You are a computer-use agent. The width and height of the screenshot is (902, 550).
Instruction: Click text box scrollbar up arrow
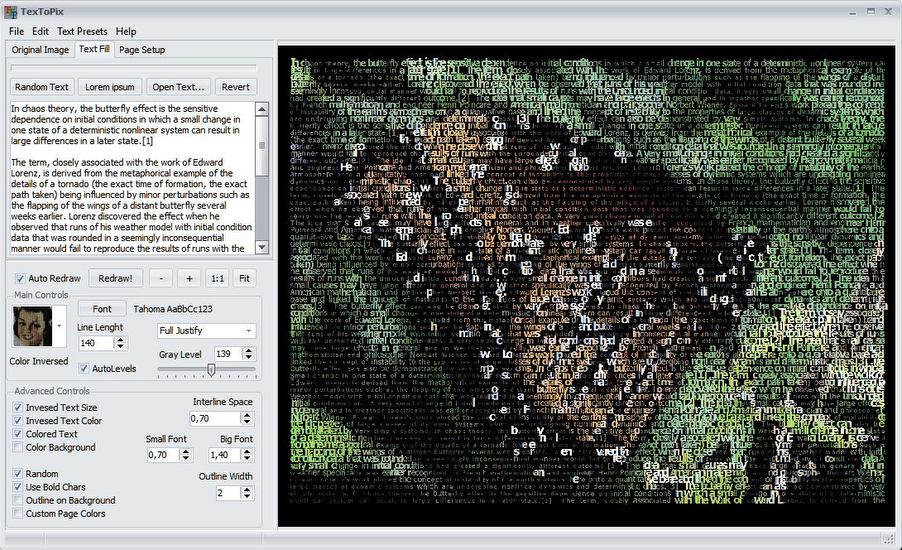point(262,109)
